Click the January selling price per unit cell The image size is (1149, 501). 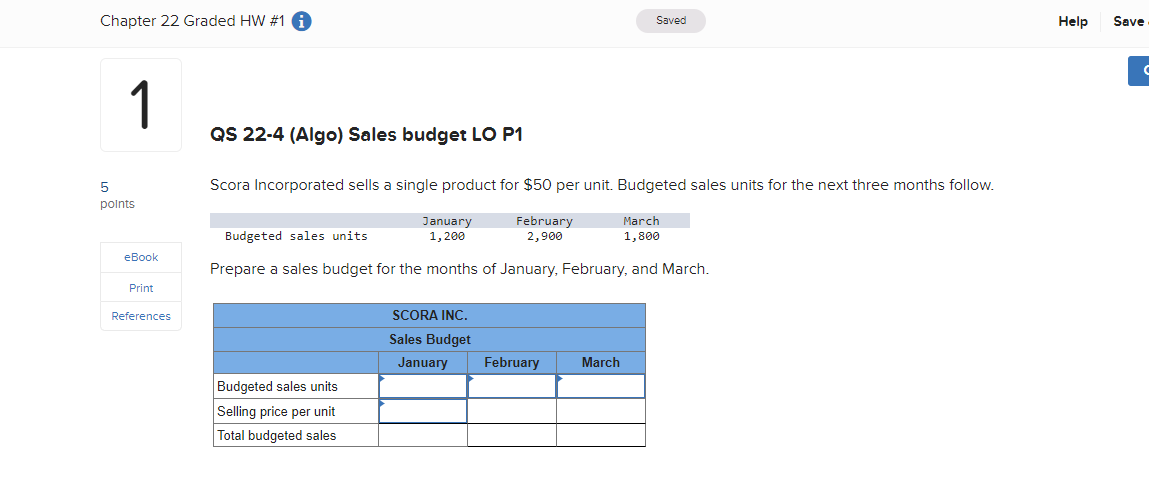click(x=423, y=411)
